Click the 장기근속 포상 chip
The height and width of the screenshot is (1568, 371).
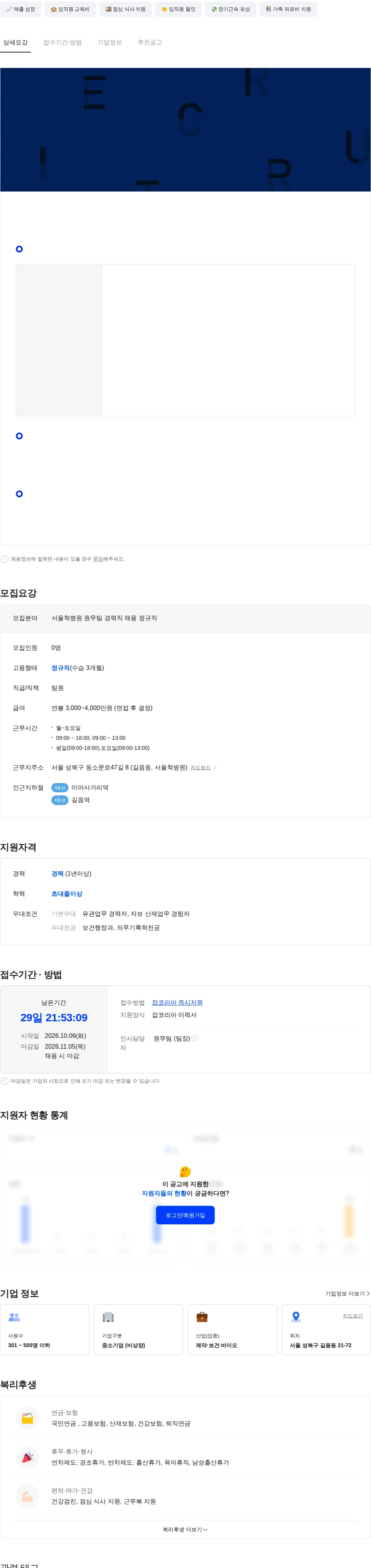tap(230, 9)
